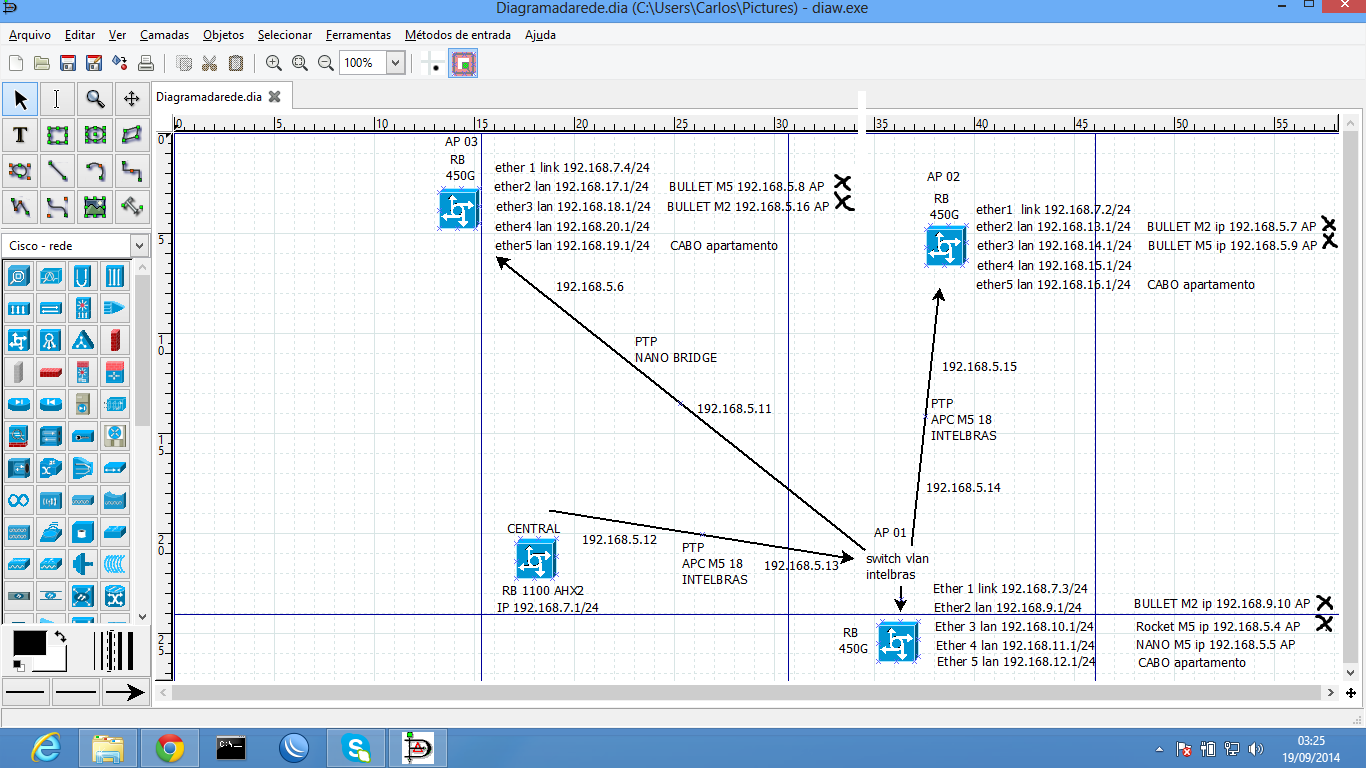Select the CENTRAL router object

click(536, 560)
